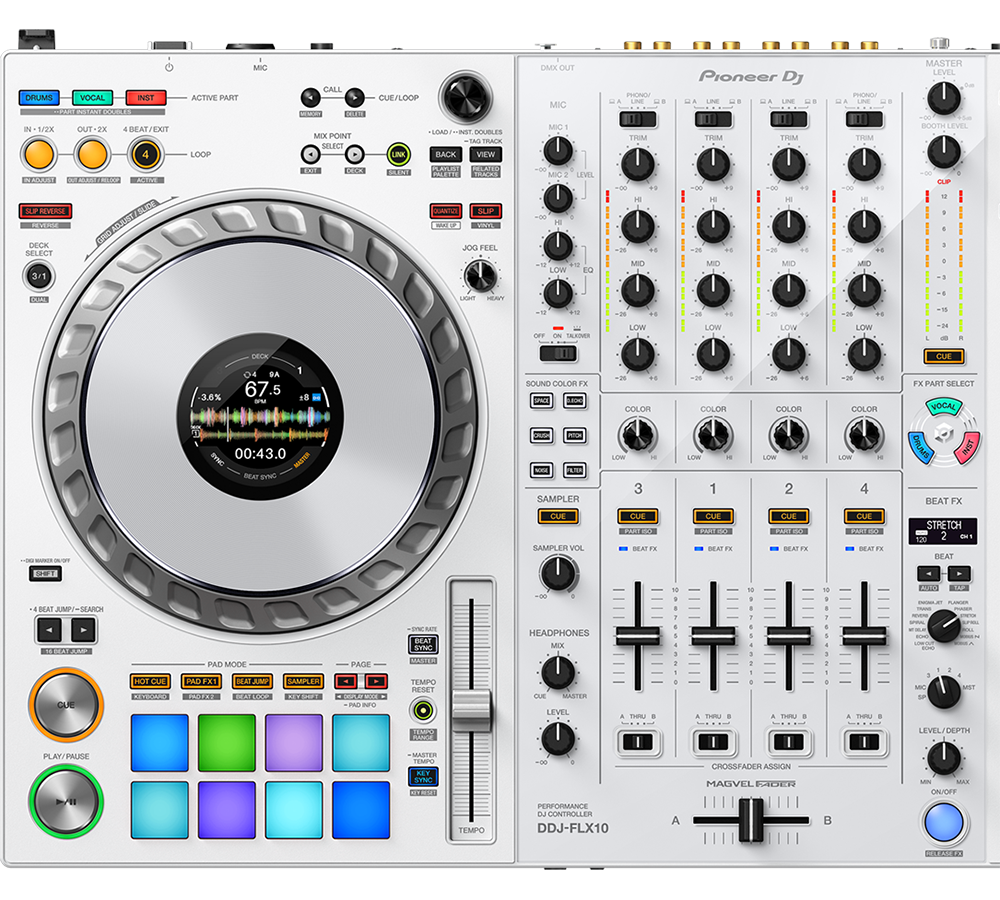
Task: Activate the SPACE sound color FX
Action: click(541, 401)
